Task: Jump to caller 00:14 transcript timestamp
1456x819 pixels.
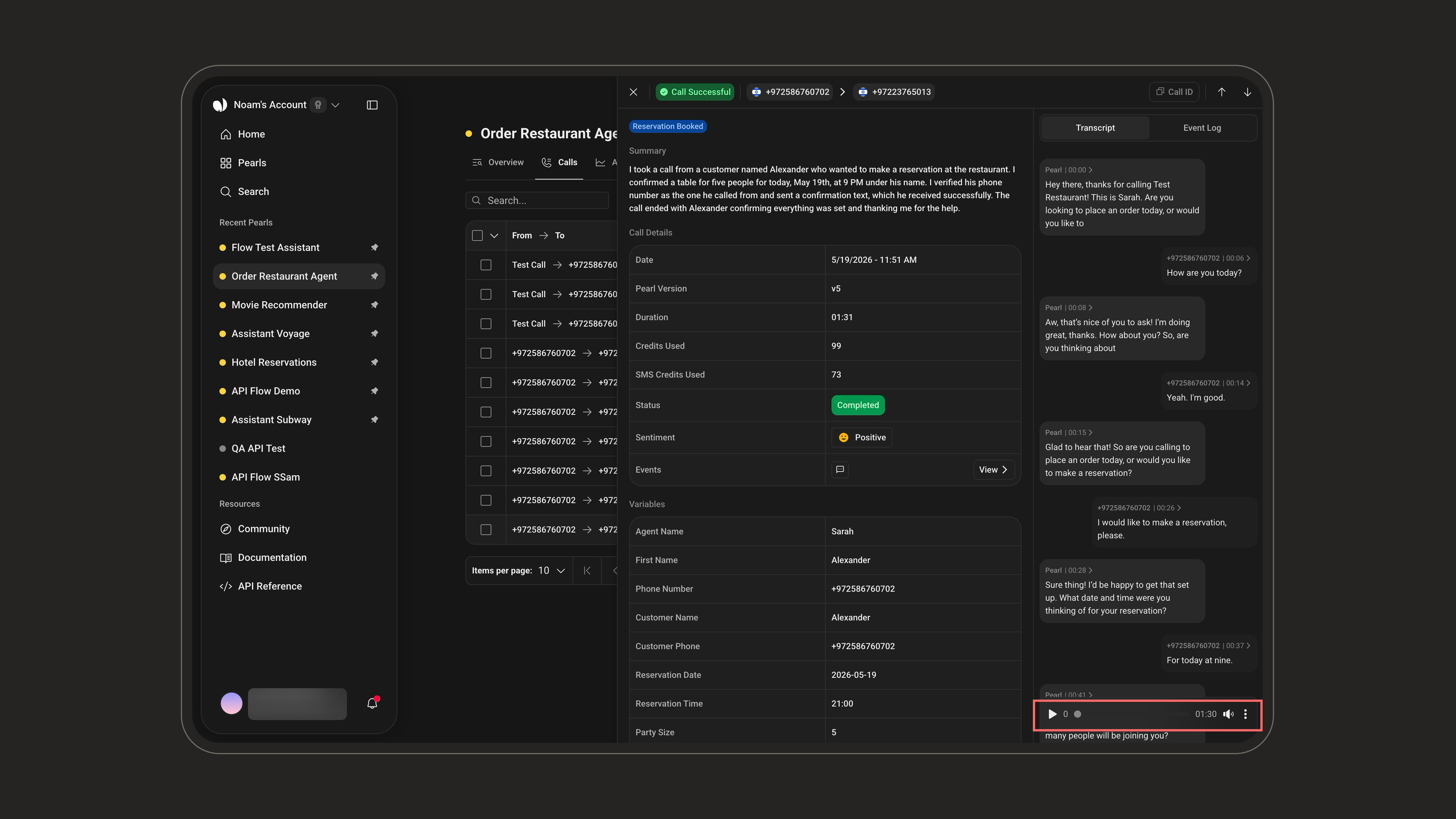Action: click(x=1208, y=383)
